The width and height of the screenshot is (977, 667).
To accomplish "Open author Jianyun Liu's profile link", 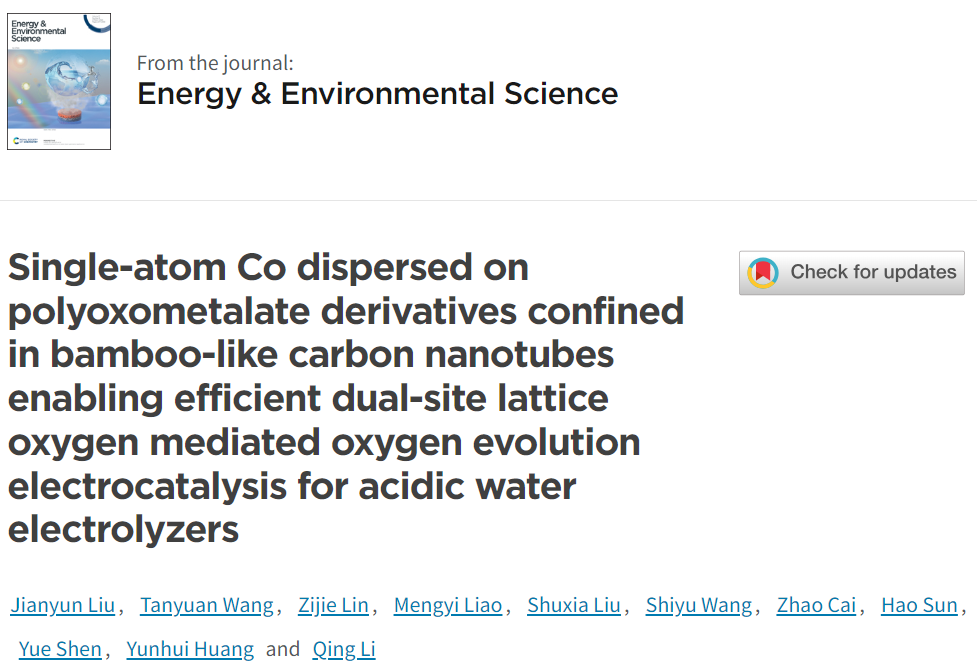I will pos(63,605).
